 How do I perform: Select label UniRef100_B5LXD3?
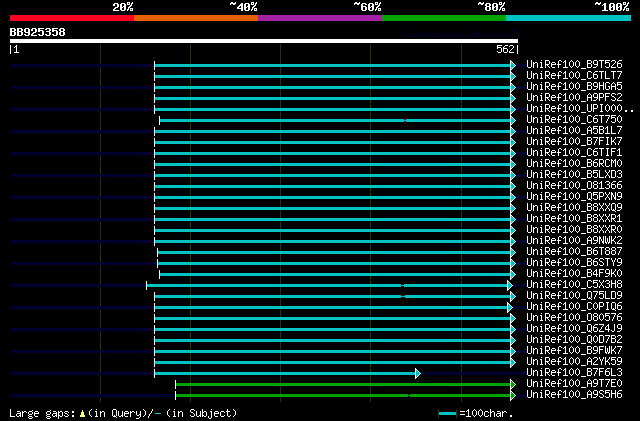(x=574, y=175)
